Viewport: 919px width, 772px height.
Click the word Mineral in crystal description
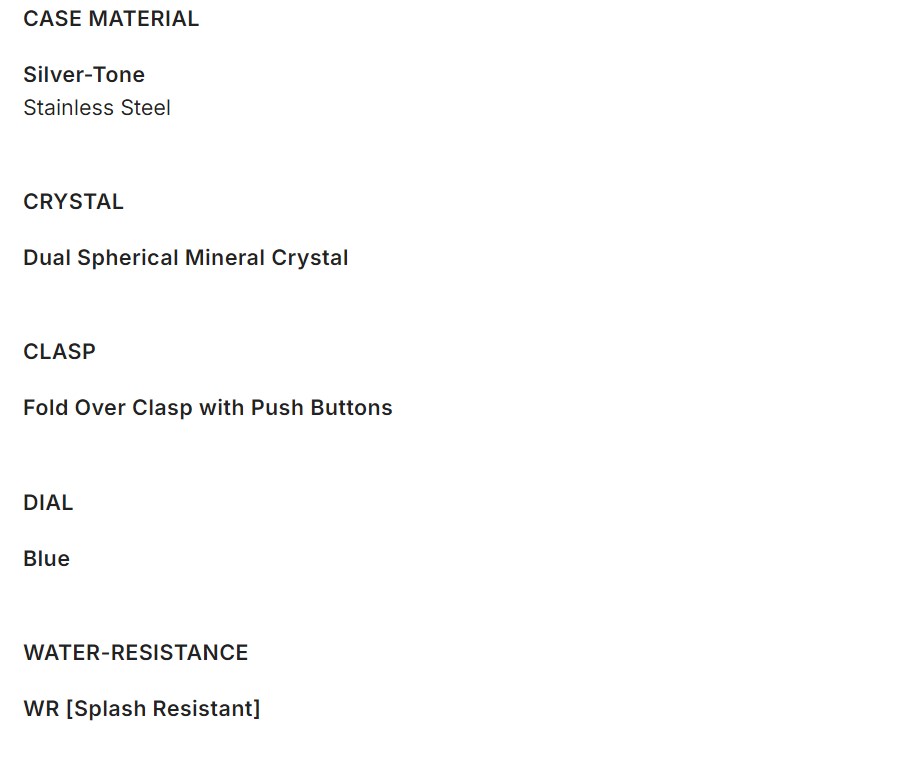coord(225,258)
